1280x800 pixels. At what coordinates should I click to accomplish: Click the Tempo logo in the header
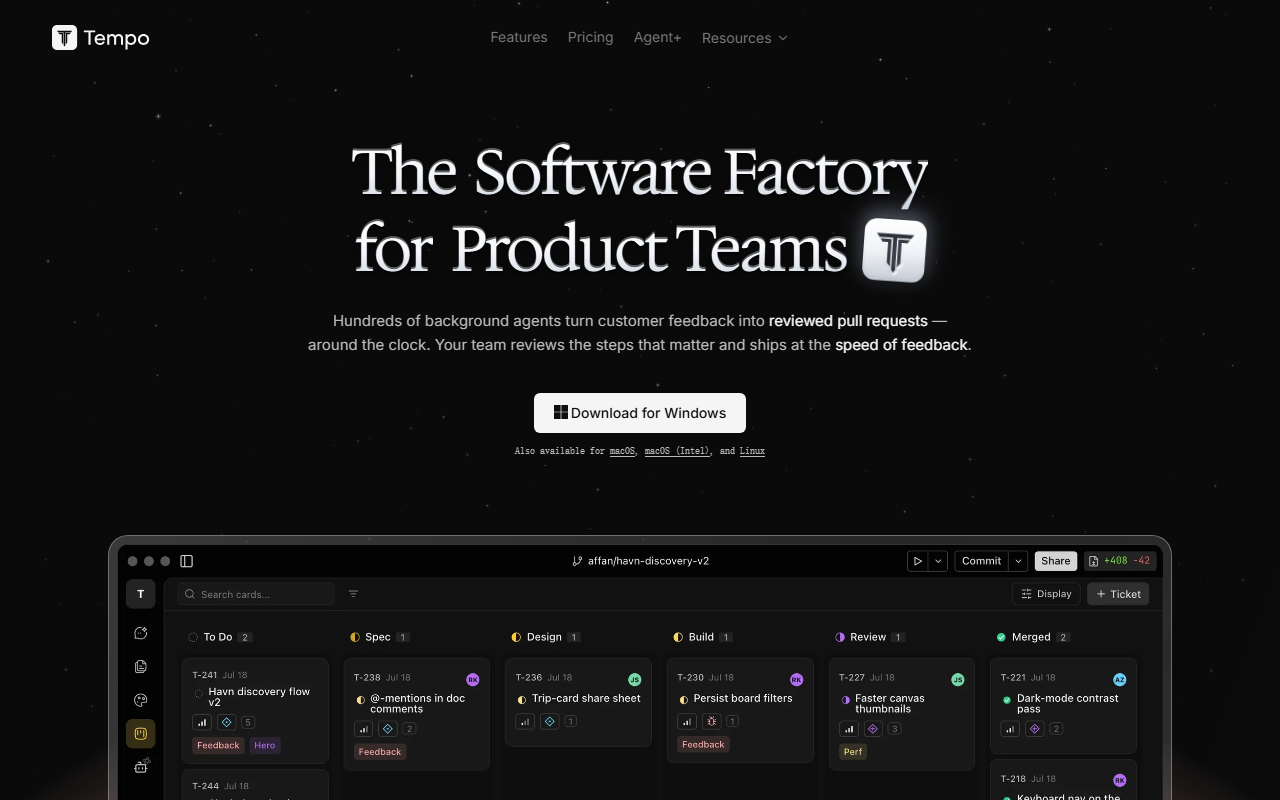point(100,38)
